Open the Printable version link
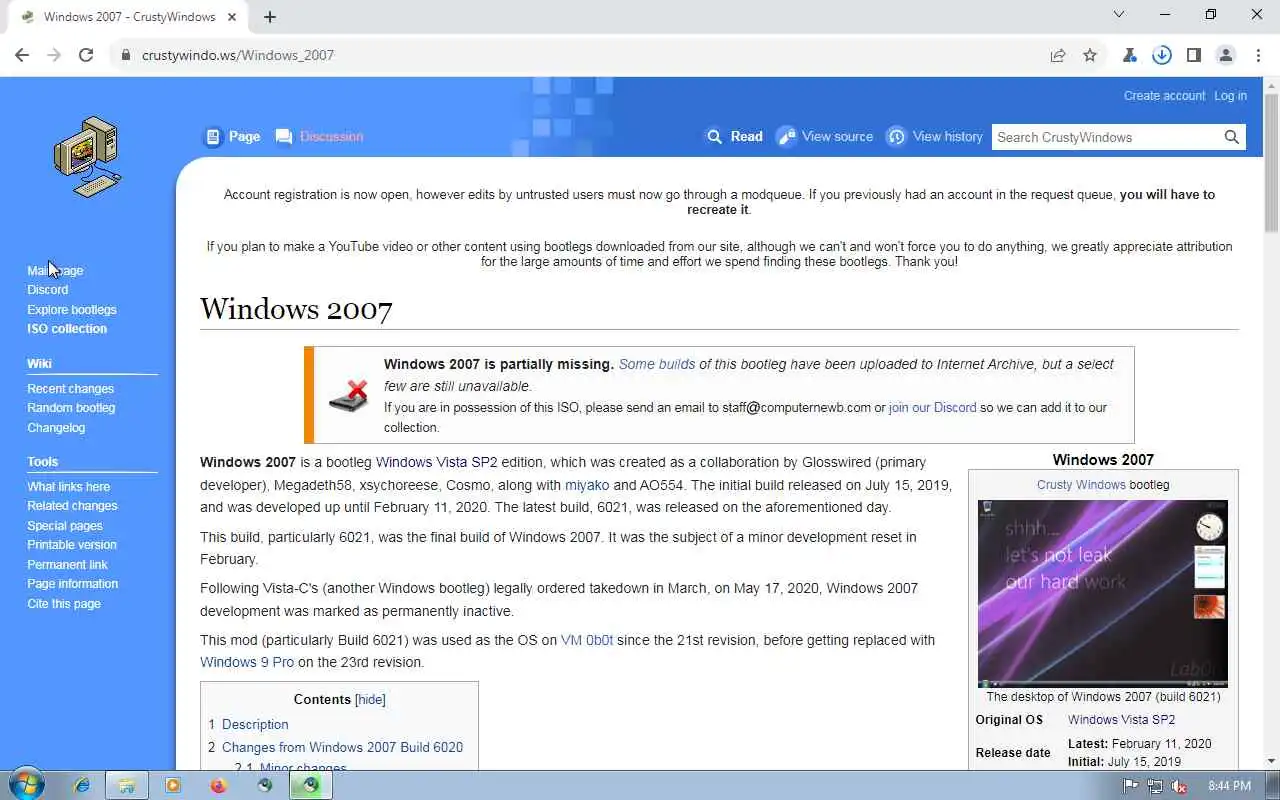1280x800 pixels. [x=72, y=545]
